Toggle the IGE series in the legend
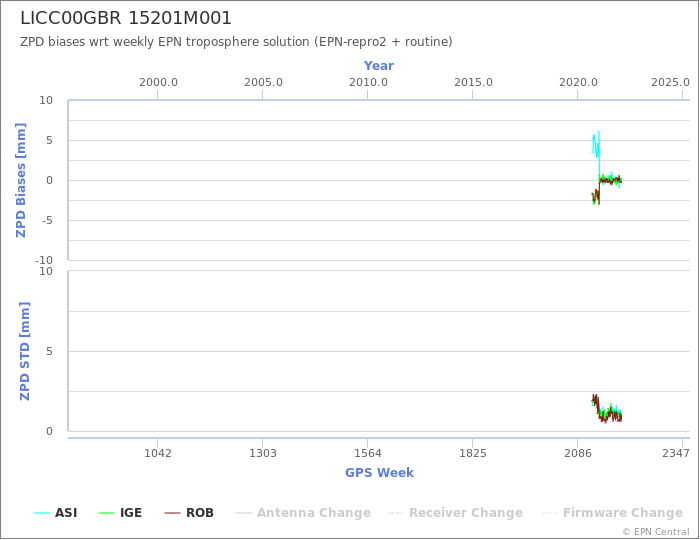Viewport: 700px width, 540px height. point(120,513)
